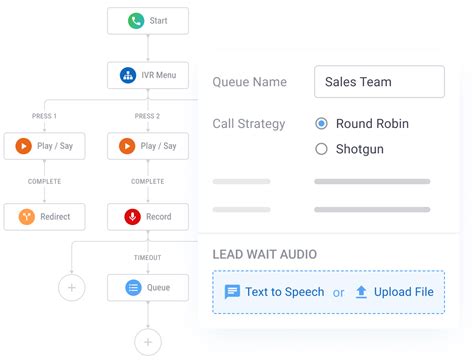Click the Queue Name input containing Sales Team
The image size is (474, 363).
point(379,82)
